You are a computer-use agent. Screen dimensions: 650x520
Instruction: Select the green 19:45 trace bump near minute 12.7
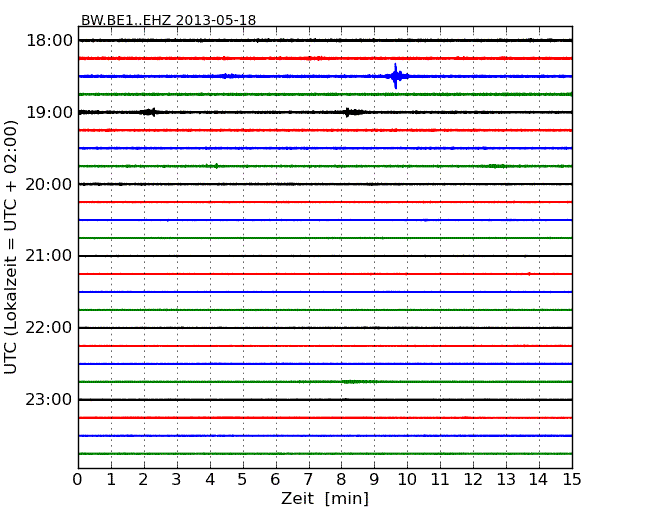tap(497, 166)
